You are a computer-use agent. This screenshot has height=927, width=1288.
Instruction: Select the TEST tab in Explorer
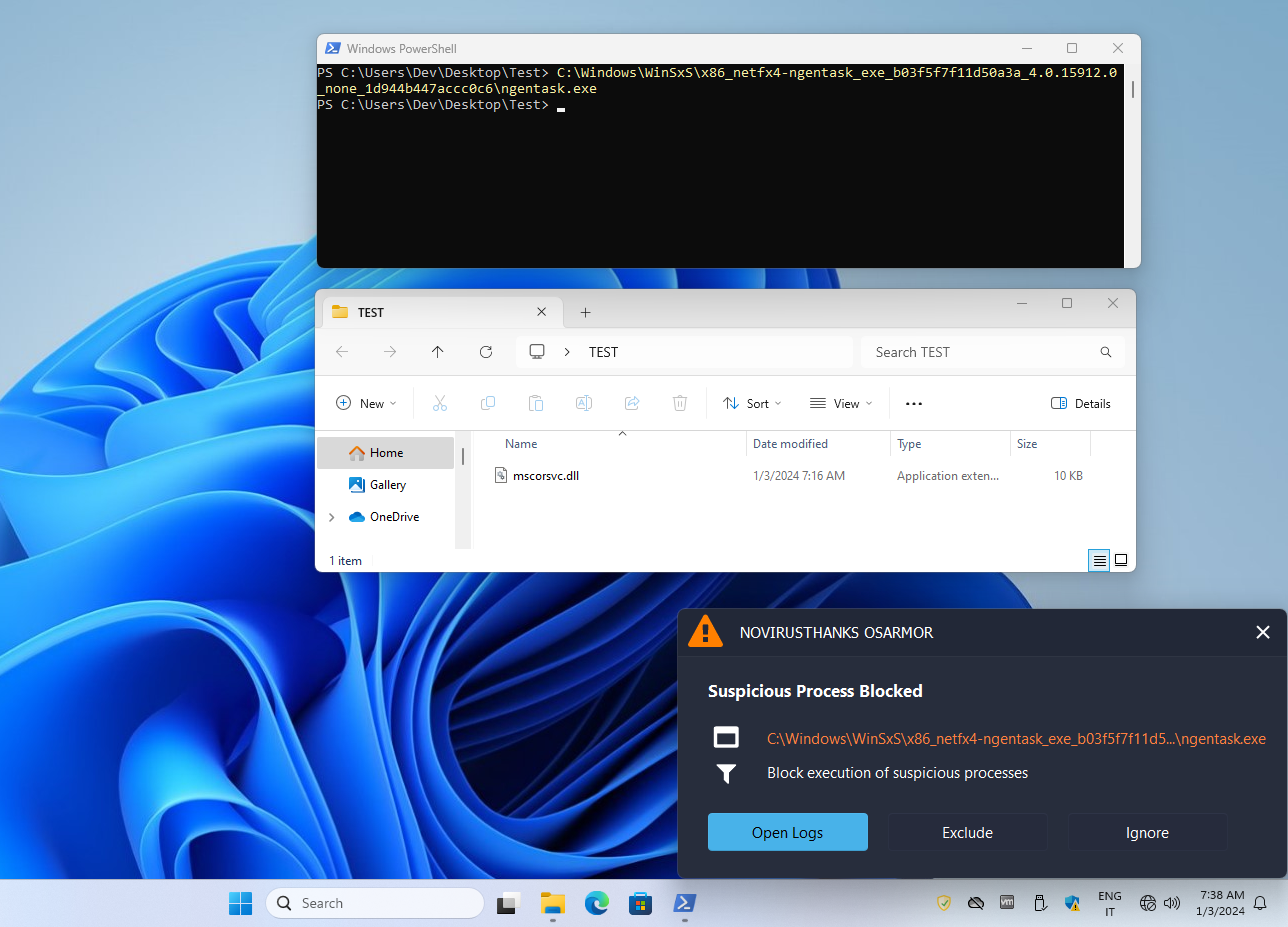pyautogui.click(x=440, y=312)
